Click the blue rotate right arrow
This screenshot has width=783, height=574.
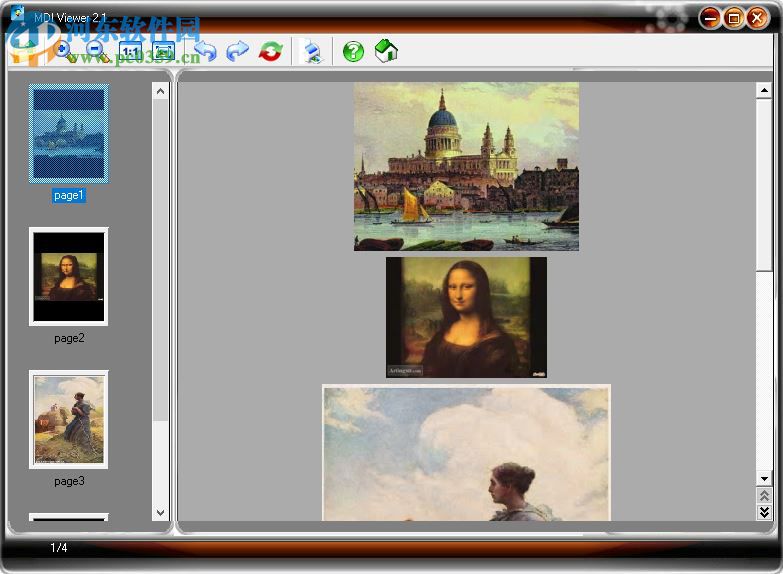tap(237, 51)
